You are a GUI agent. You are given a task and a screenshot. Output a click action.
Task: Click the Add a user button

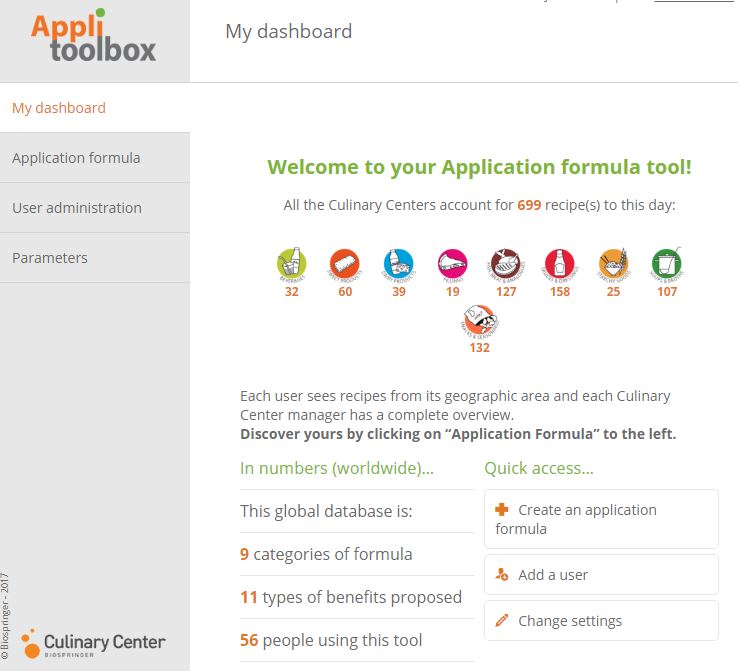pos(601,575)
